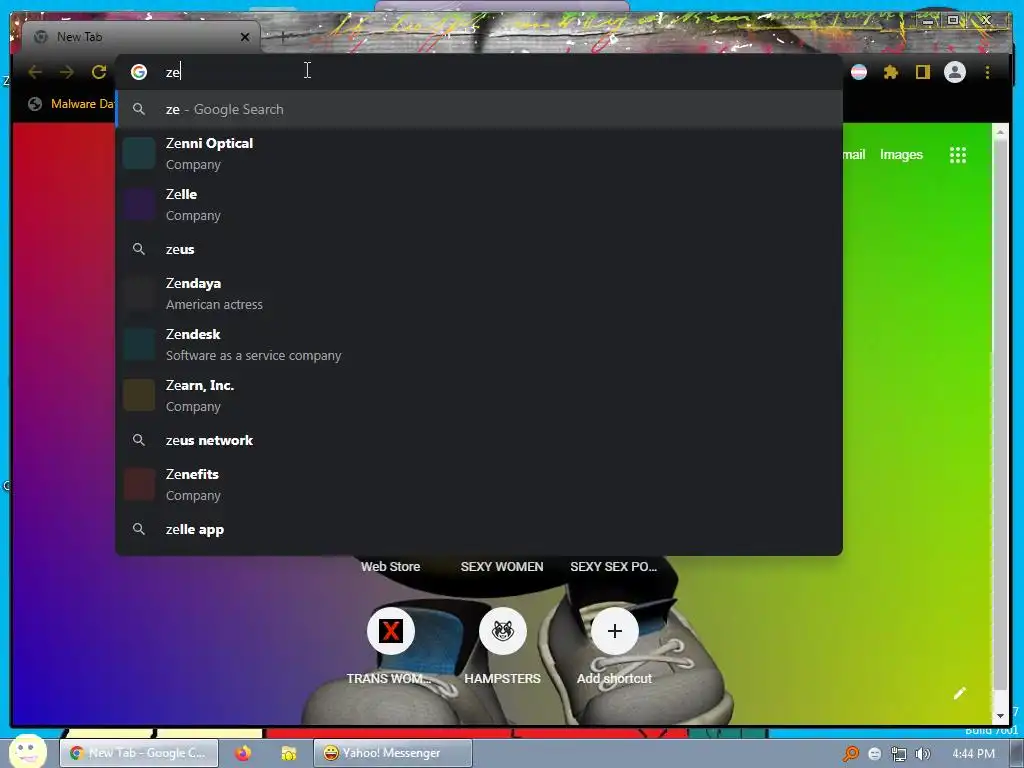This screenshot has width=1024, height=768.
Task: Click the Add shortcut plus button
Action: 615,631
